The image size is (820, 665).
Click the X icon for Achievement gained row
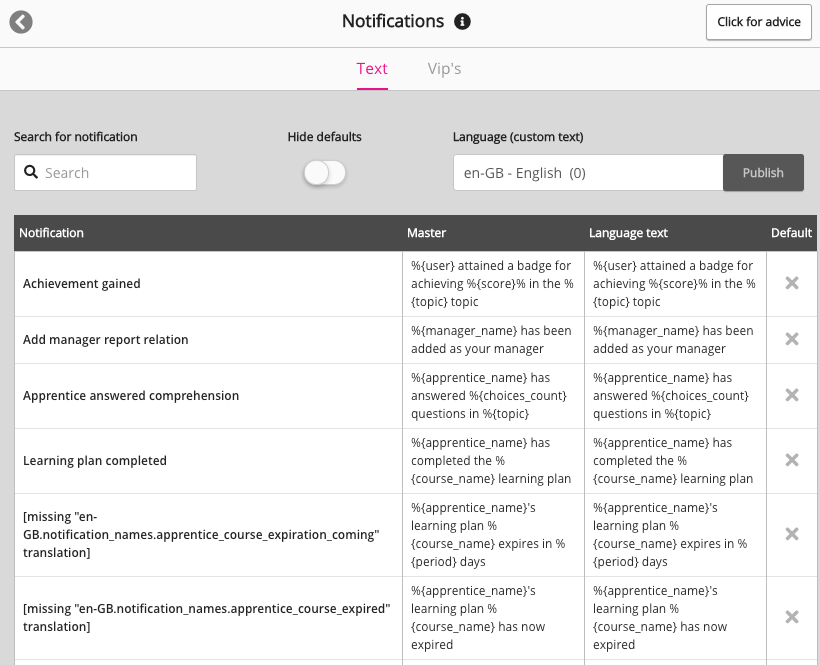click(792, 284)
